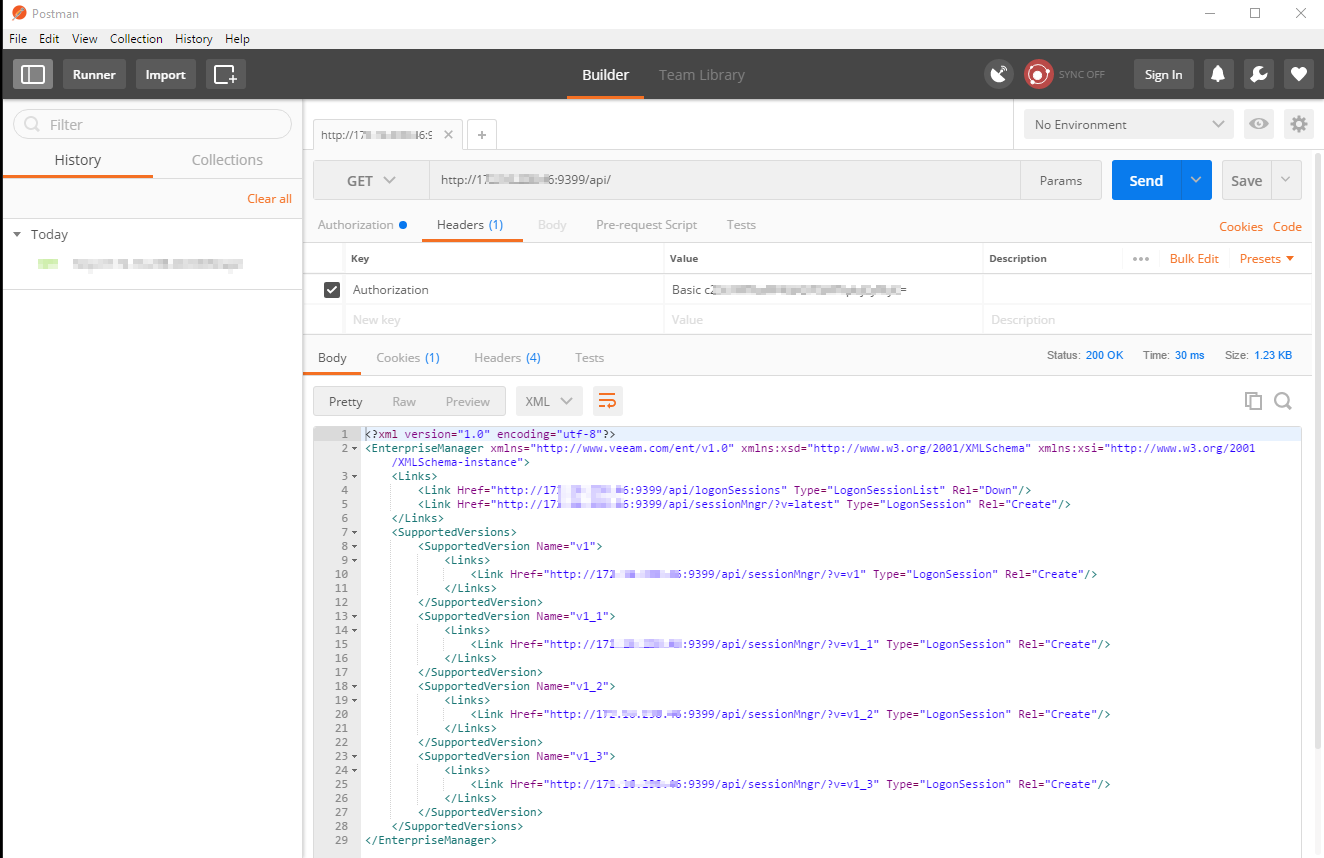The image size is (1324, 858).
Task: Click the heart icon in header
Action: tap(1299, 74)
